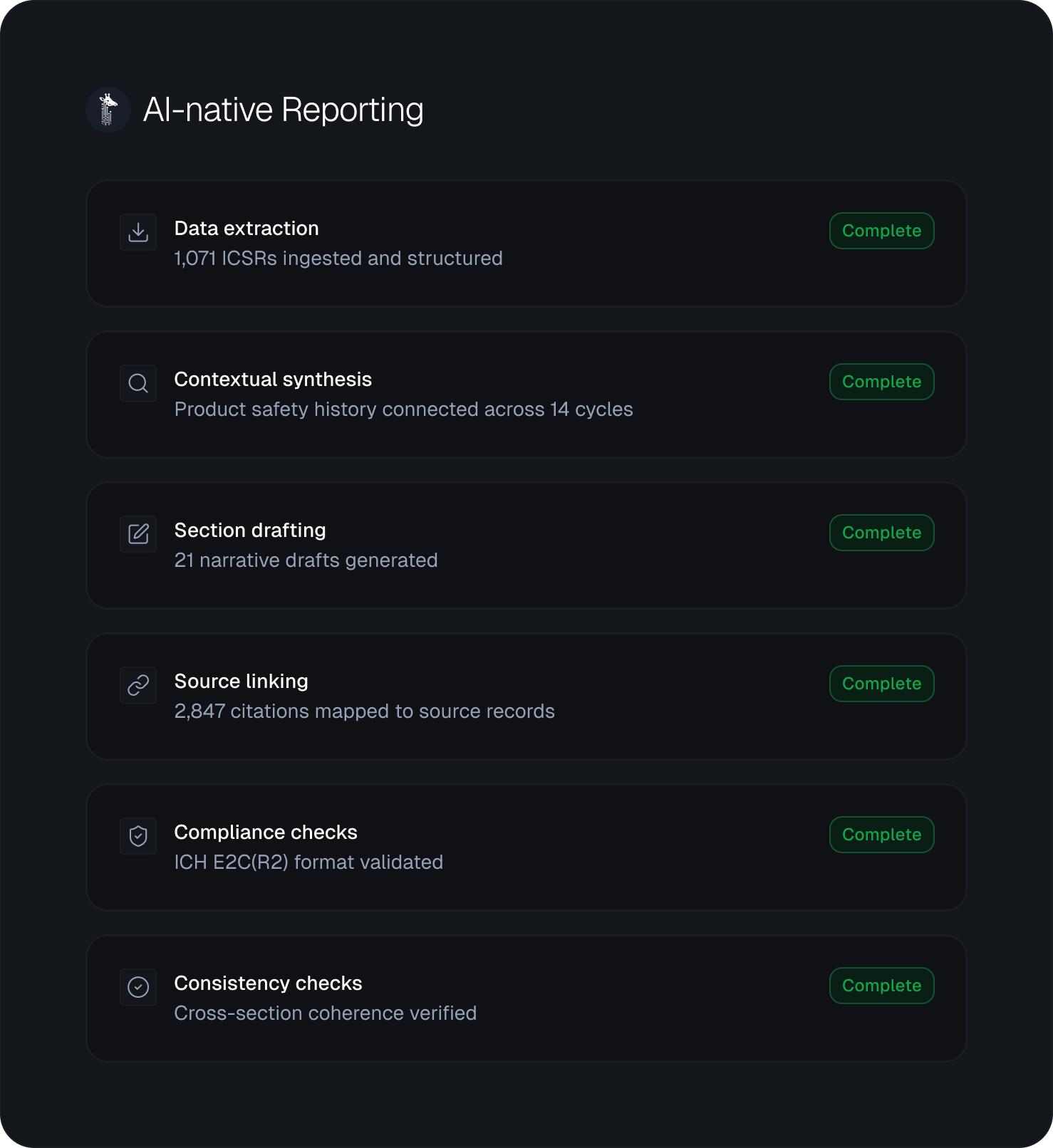Viewport: 1053px width, 1148px height.
Task: Click the chain link icon for Source linking
Action: click(x=138, y=685)
